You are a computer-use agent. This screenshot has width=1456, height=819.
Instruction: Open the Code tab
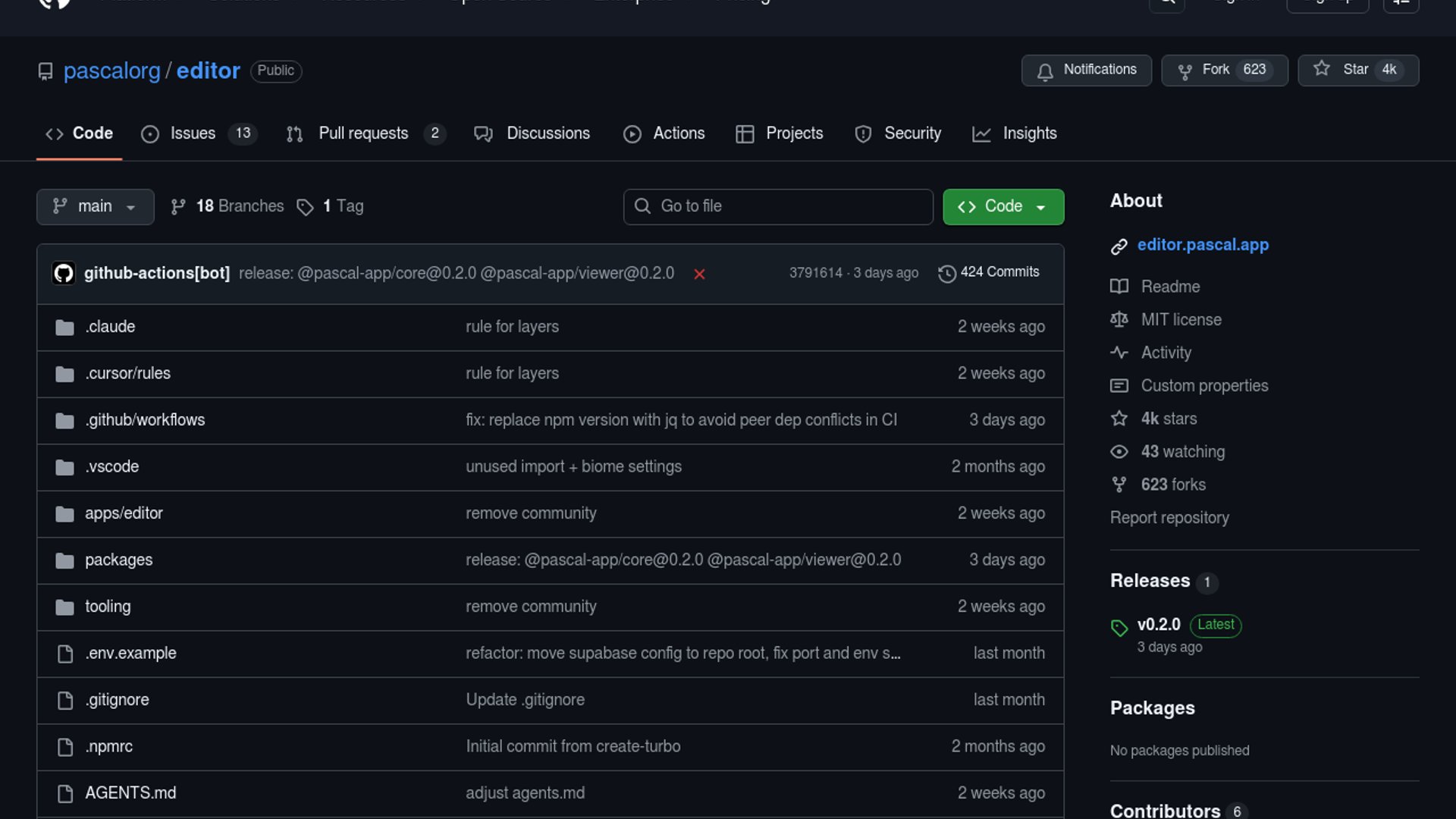[x=79, y=133]
